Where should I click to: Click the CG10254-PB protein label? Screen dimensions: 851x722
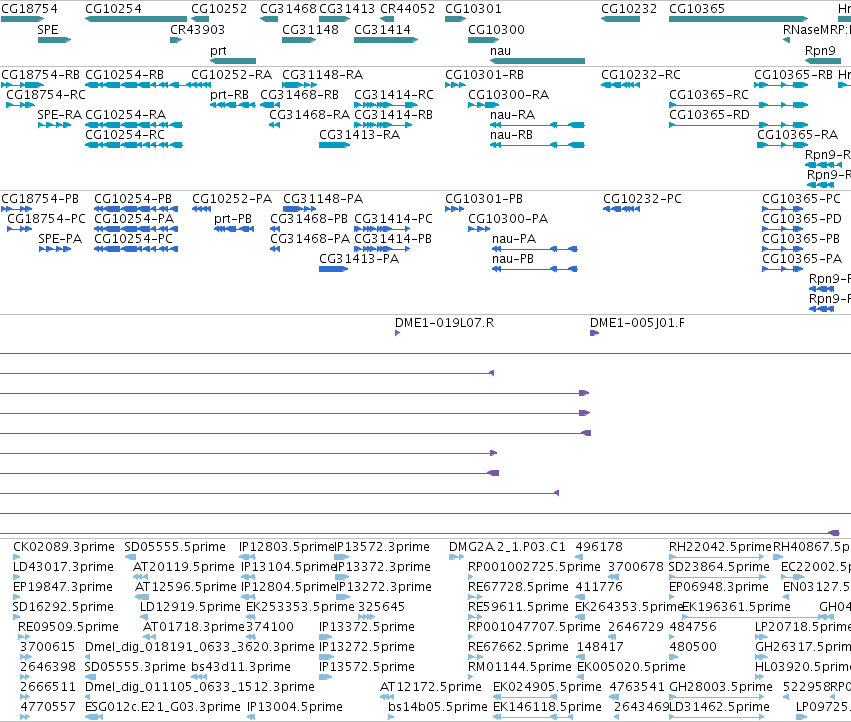click(x=133, y=199)
